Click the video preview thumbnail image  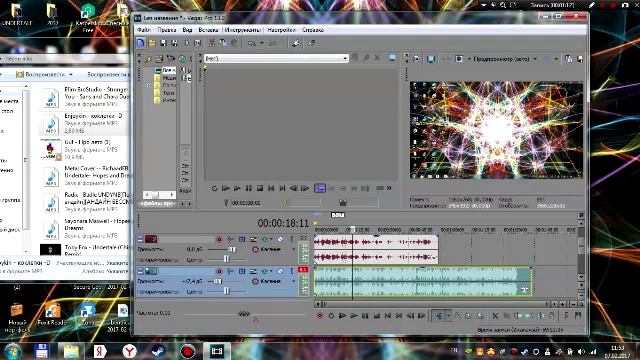pyautogui.click(x=496, y=130)
